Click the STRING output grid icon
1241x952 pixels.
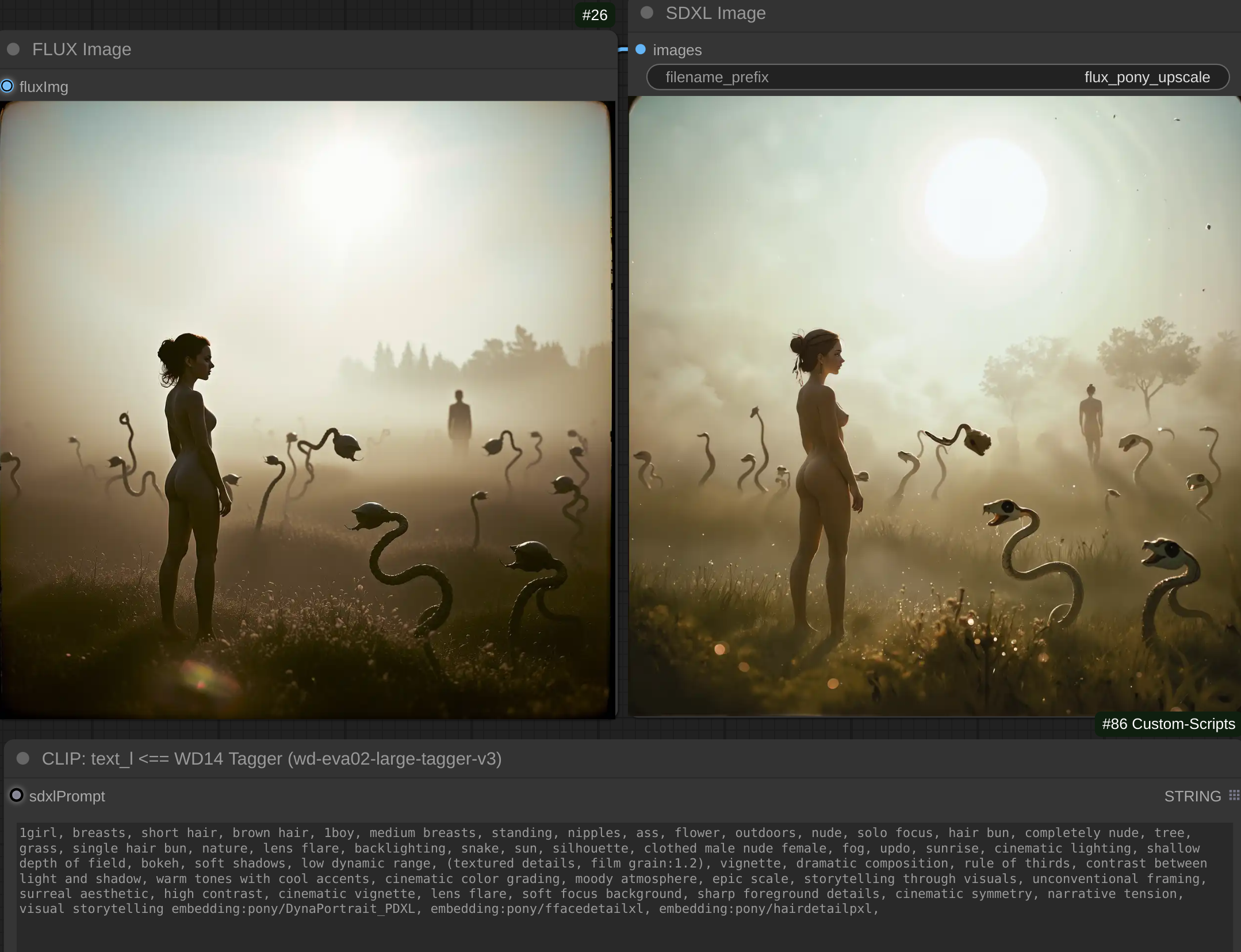[x=1234, y=795]
